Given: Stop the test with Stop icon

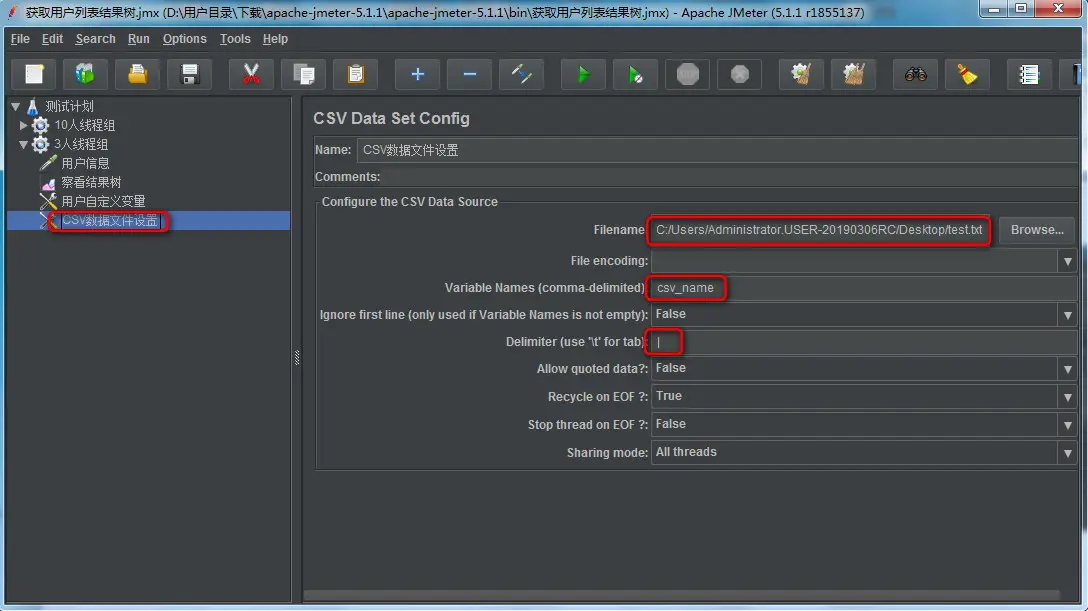Looking at the screenshot, I should 688,74.
